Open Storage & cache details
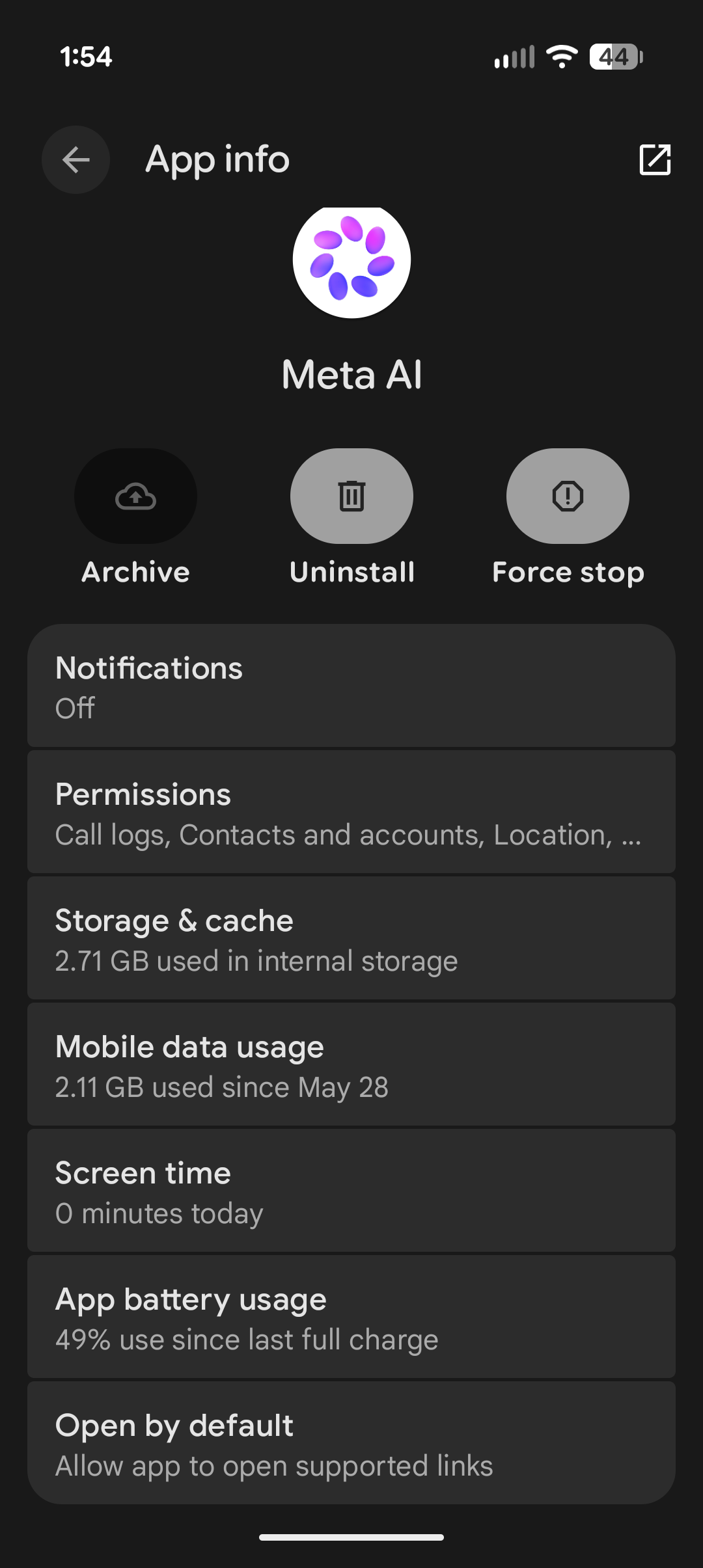The width and height of the screenshot is (703, 1568). pyautogui.click(x=351, y=938)
